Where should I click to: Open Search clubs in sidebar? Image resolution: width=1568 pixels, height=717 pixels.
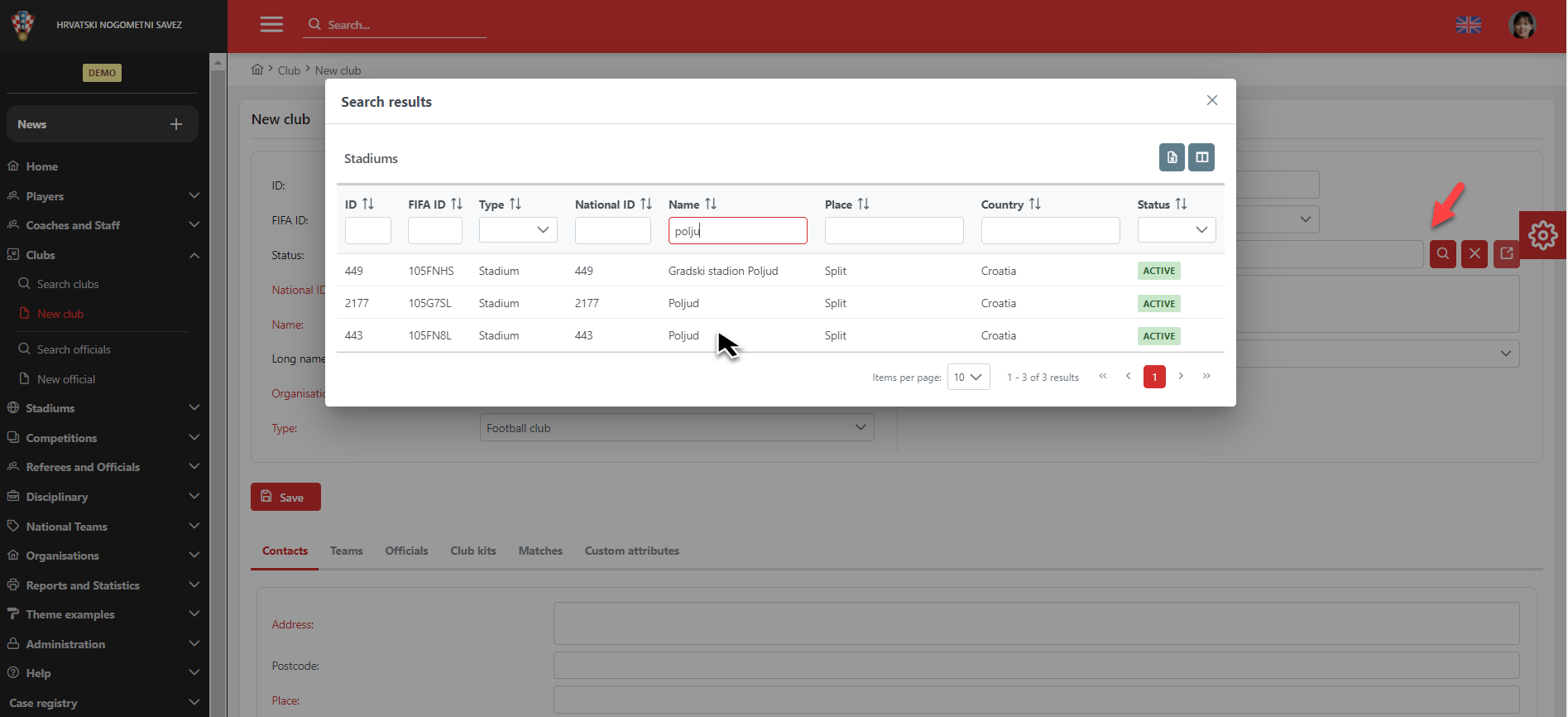click(68, 284)
